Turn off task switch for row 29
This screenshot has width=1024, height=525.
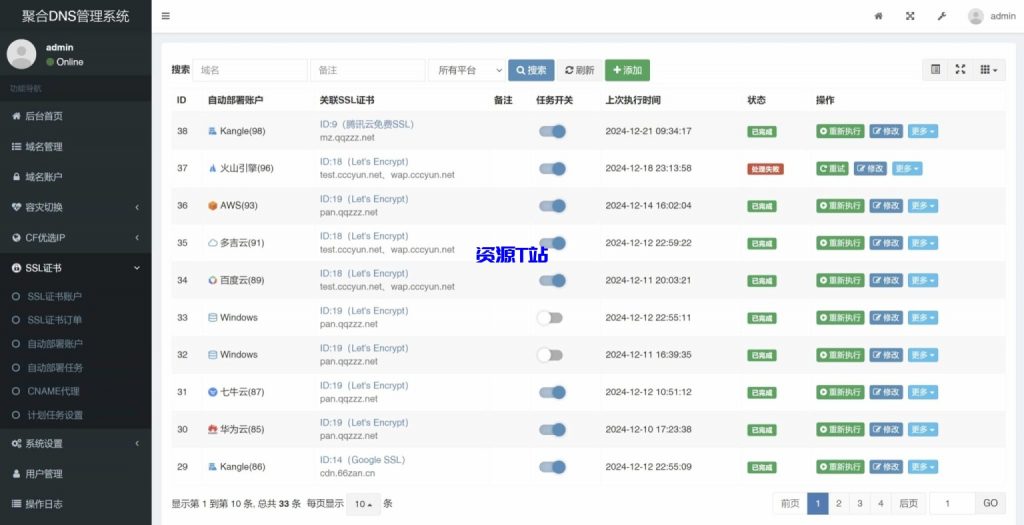click(552, 467)
